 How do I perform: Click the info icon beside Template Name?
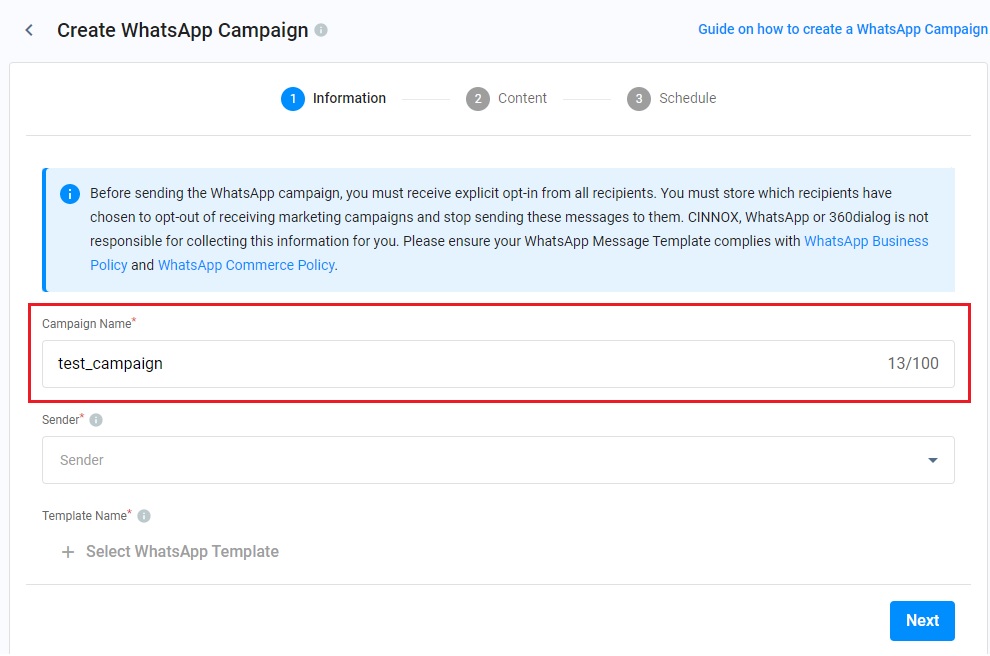pyautogui.click(x=142, y=516)
